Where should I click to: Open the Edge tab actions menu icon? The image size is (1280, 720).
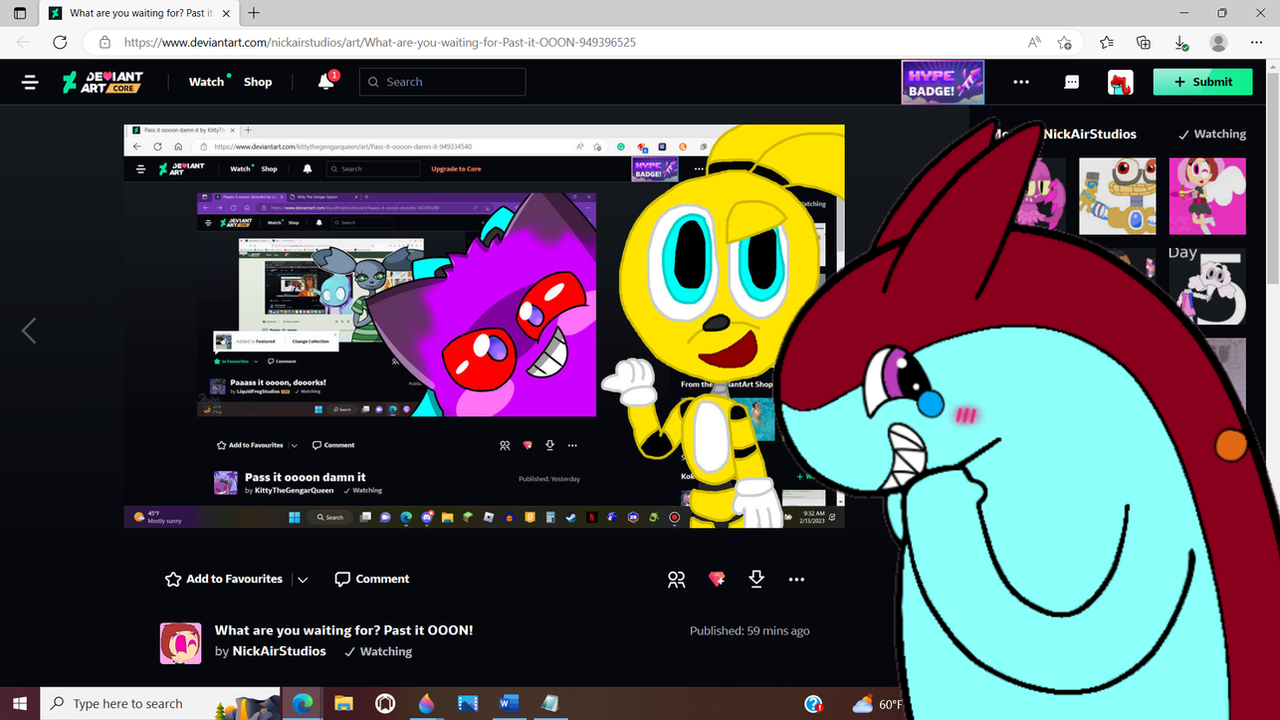[20, 13]
